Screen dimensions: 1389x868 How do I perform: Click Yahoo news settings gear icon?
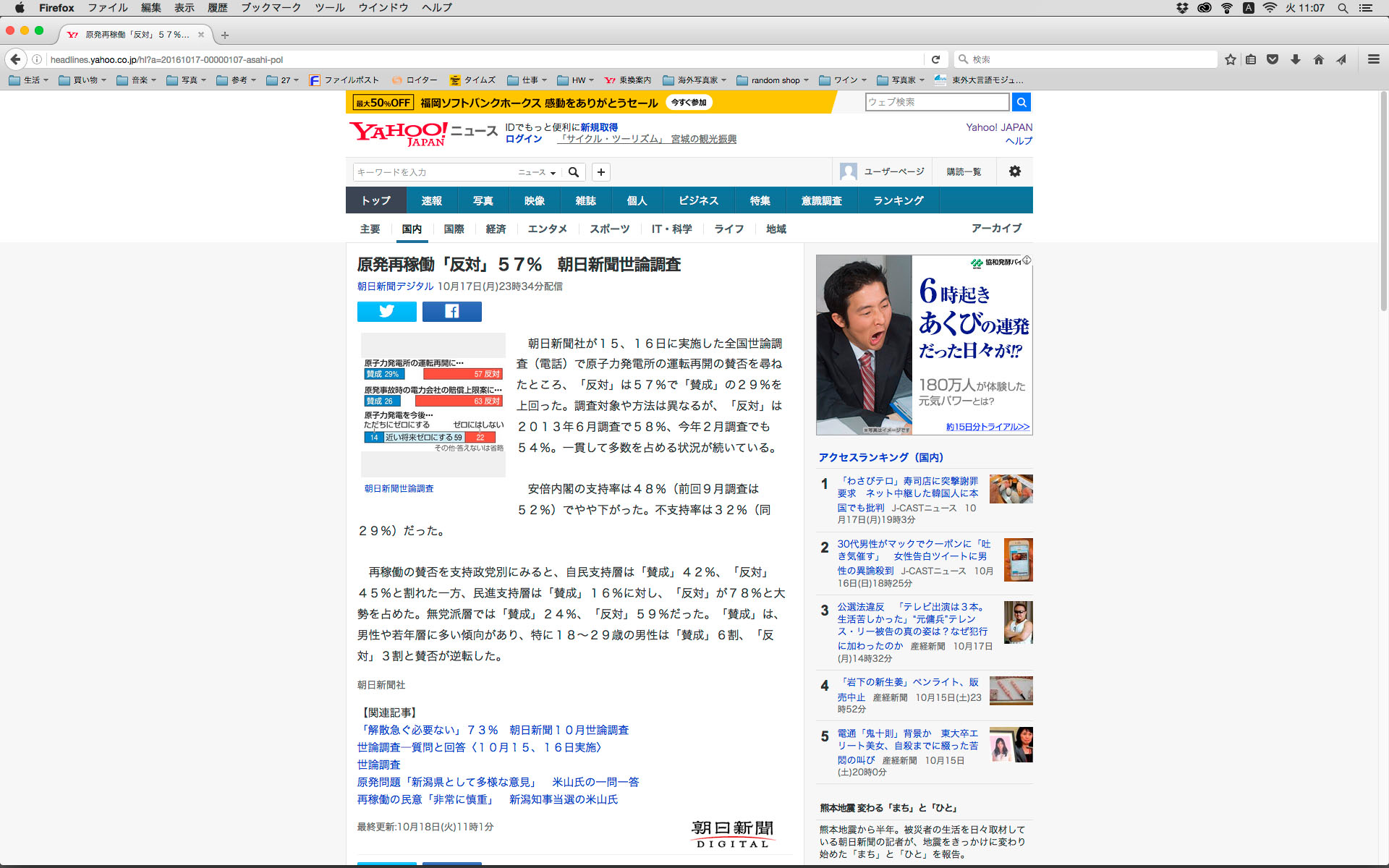click(1014, 171)
